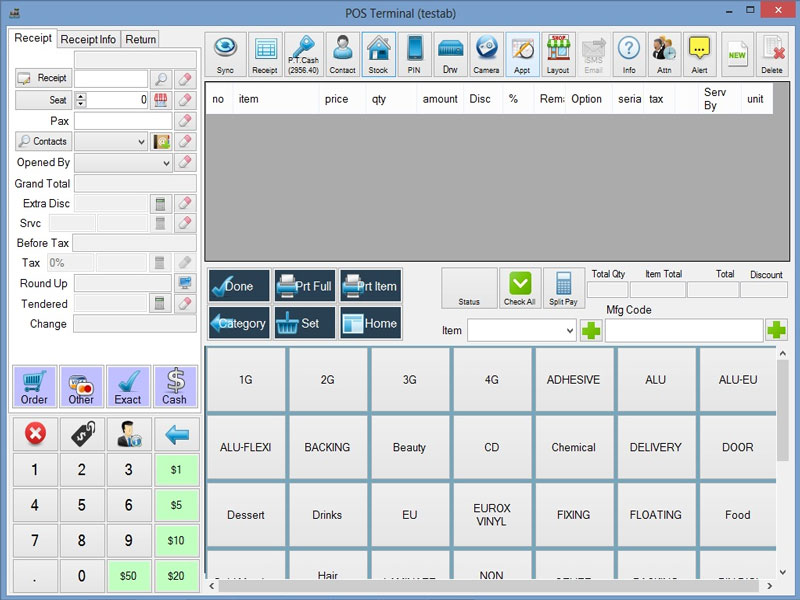Viewport: 800px width, 600px height.
Task: Open the Opened By dropdown
Action: pos(165,162)
